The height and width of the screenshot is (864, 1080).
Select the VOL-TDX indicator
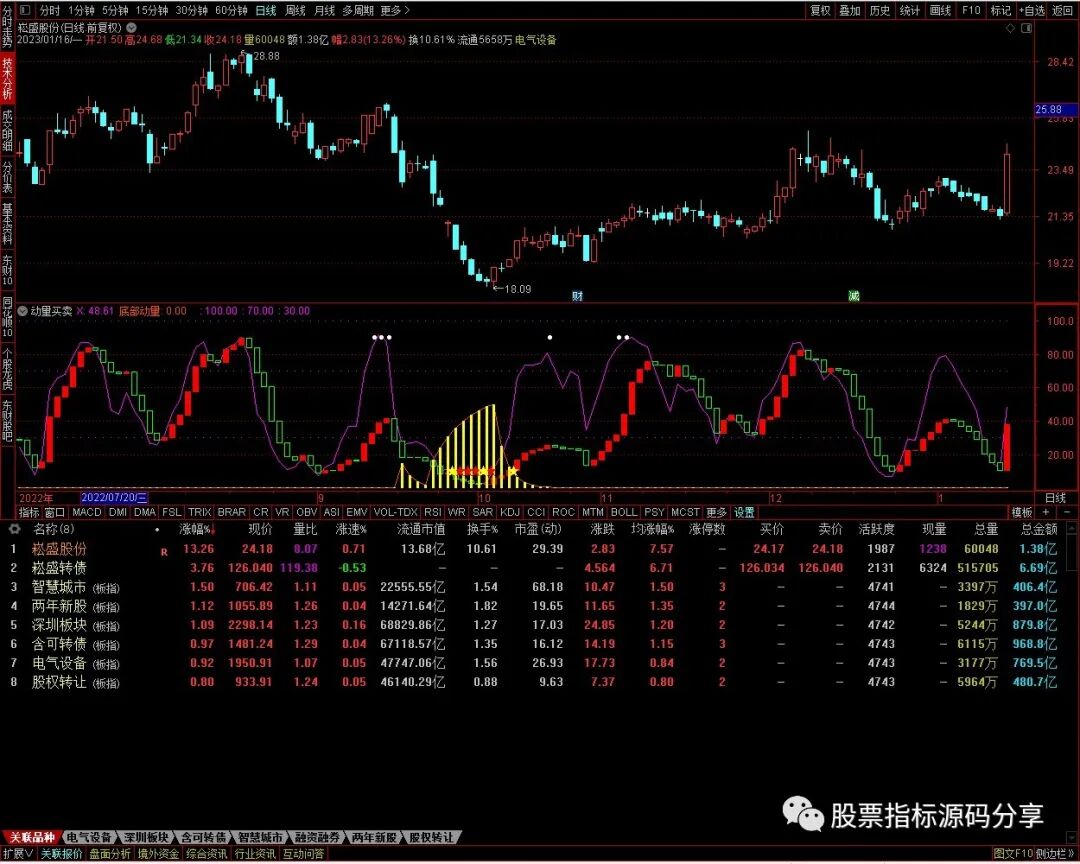[395, 513]
